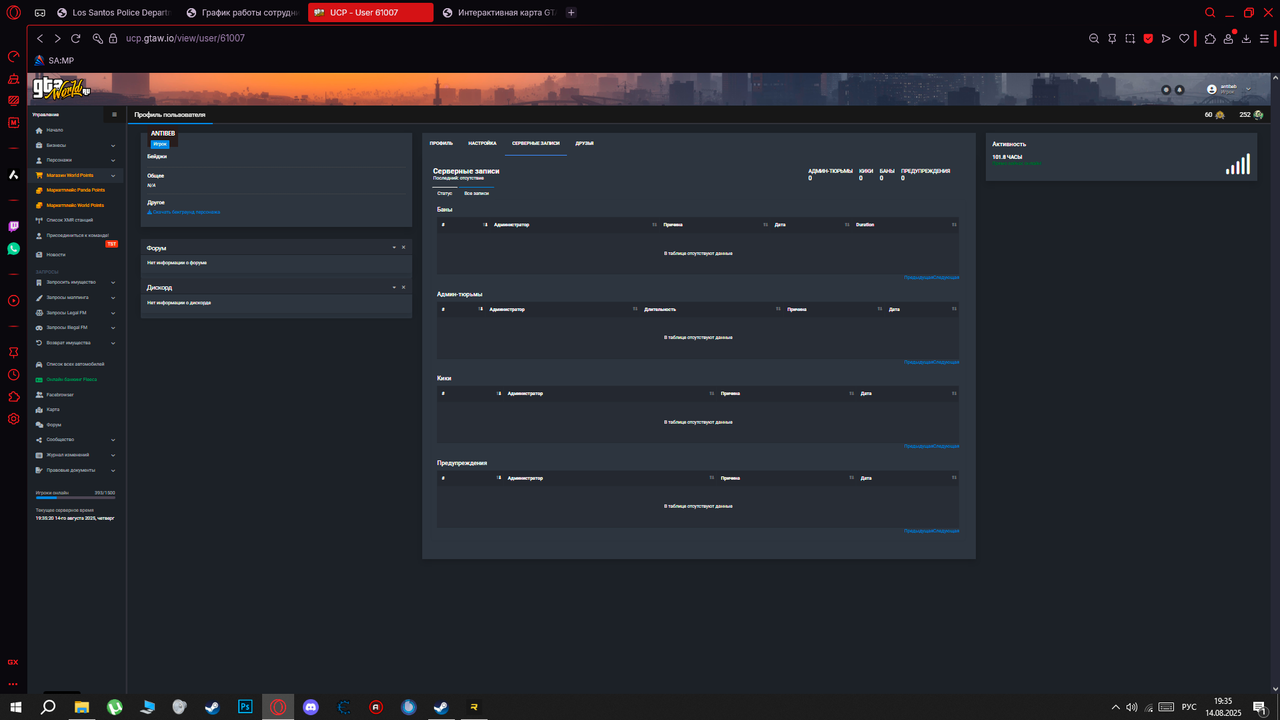
Task: Sort Баны table by Duration column
Action: point(904,225)
